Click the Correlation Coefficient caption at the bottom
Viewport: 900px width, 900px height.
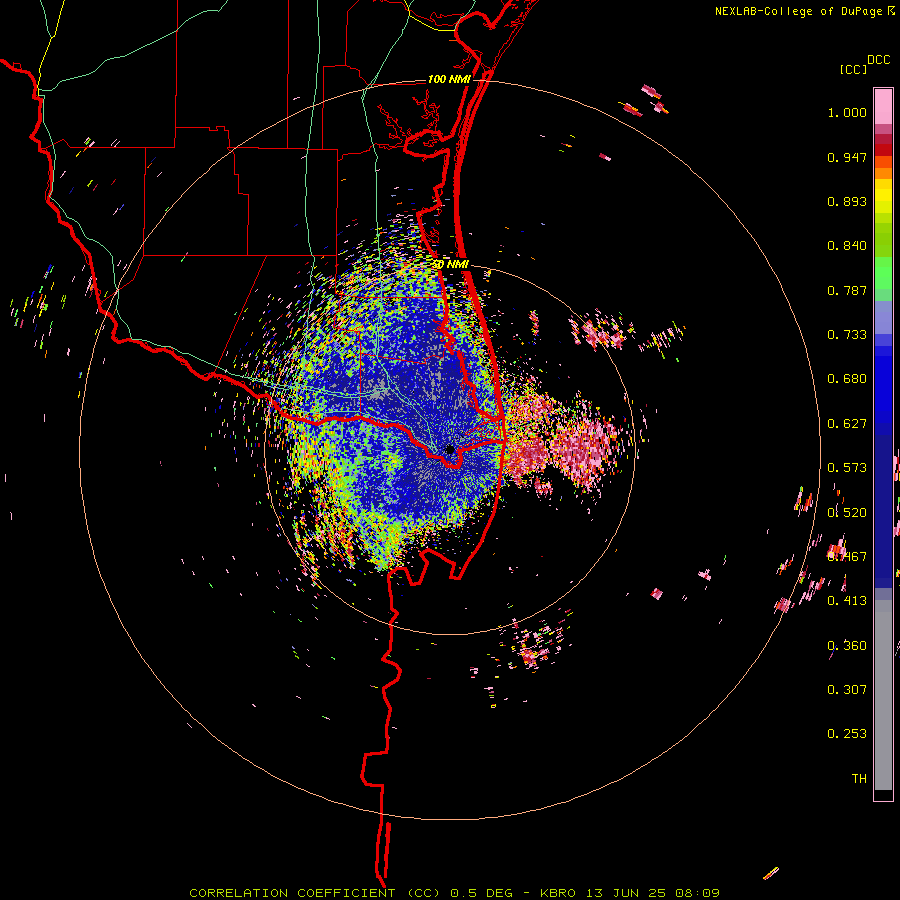(x=454, y=893)
